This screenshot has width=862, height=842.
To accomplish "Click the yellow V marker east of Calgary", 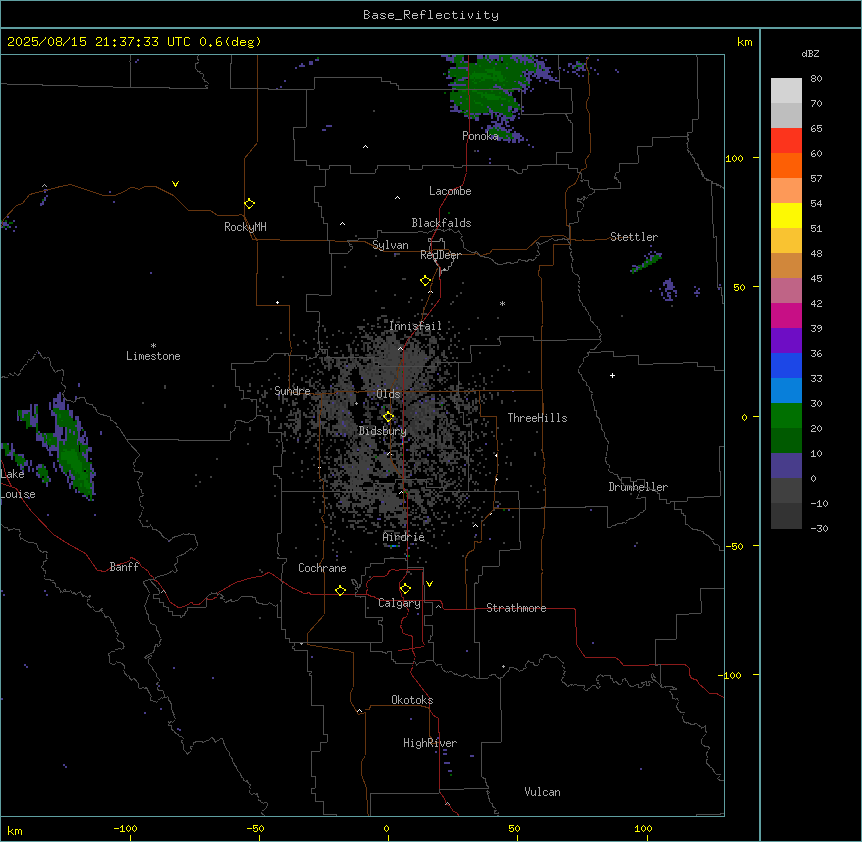I will (x=429, y=584).
